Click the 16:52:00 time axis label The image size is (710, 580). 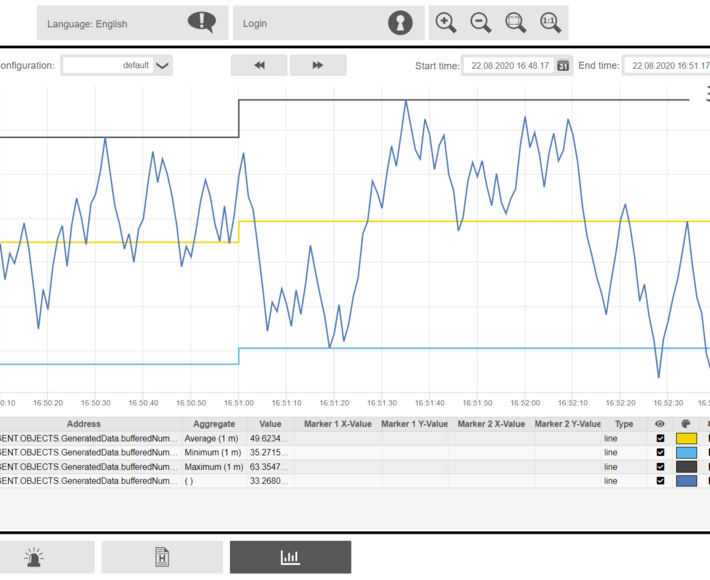pyautogui.click(x=525, y=403)
